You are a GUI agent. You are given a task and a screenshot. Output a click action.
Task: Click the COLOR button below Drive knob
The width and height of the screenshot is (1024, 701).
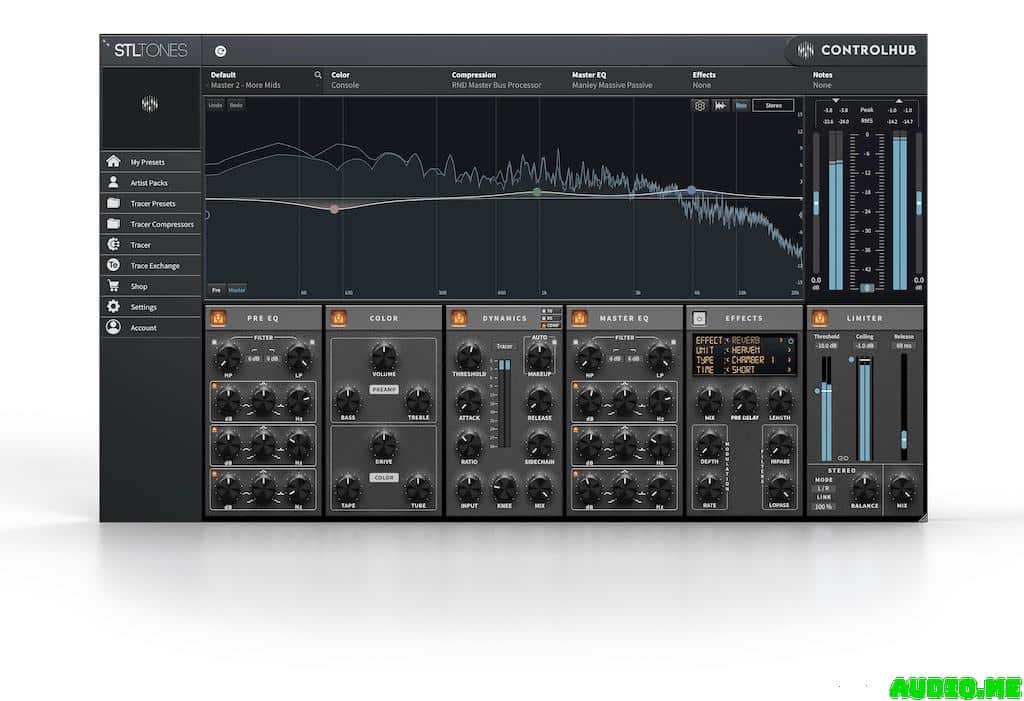click(x=384, y=478)
